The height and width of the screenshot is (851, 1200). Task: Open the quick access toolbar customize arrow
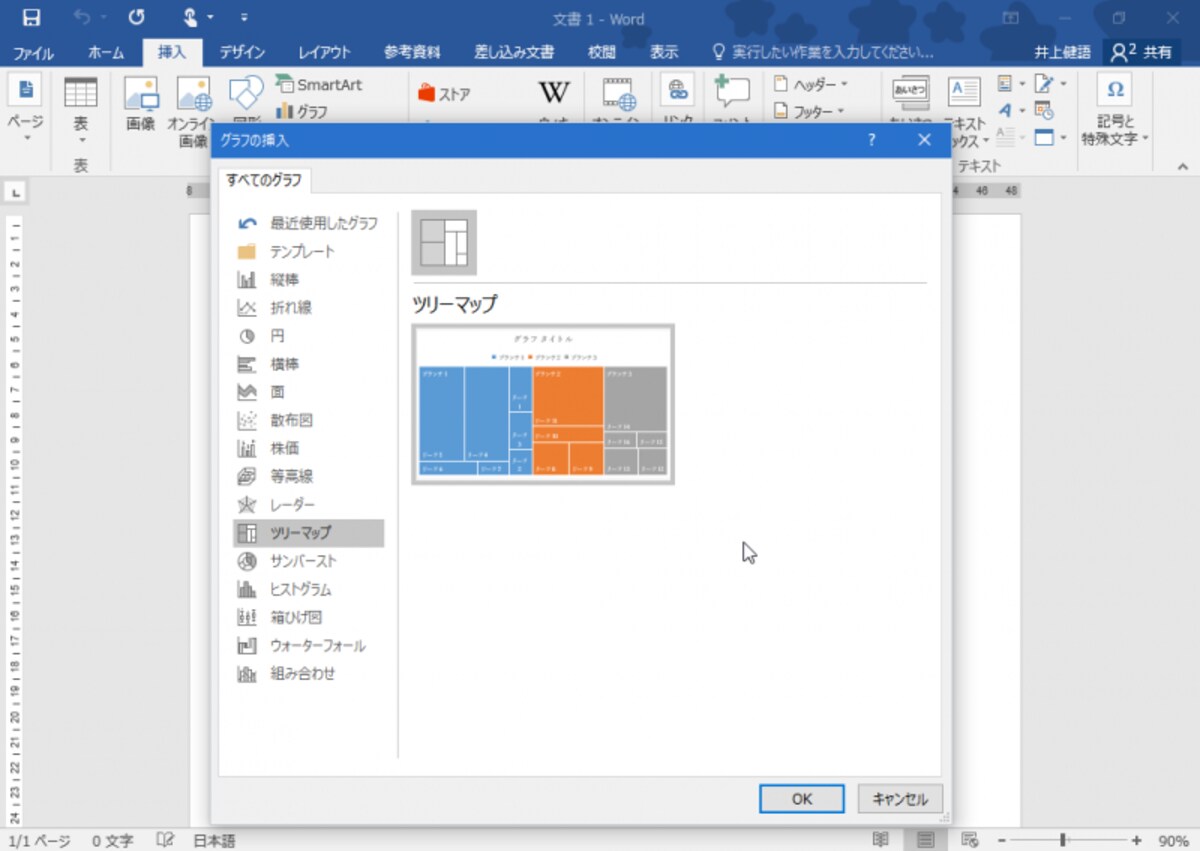click(x=245, y=18)
